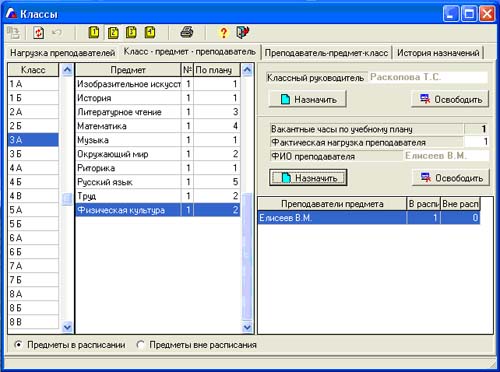Click class list scrollbar down arrow

(x=67, y=327)
